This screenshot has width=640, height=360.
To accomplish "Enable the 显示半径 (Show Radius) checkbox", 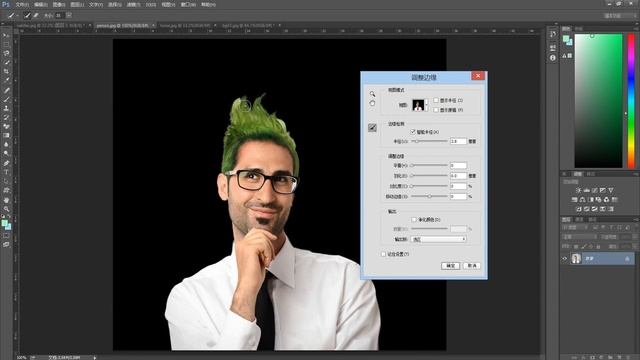I will pyautogui.click(x=436, y=100).
